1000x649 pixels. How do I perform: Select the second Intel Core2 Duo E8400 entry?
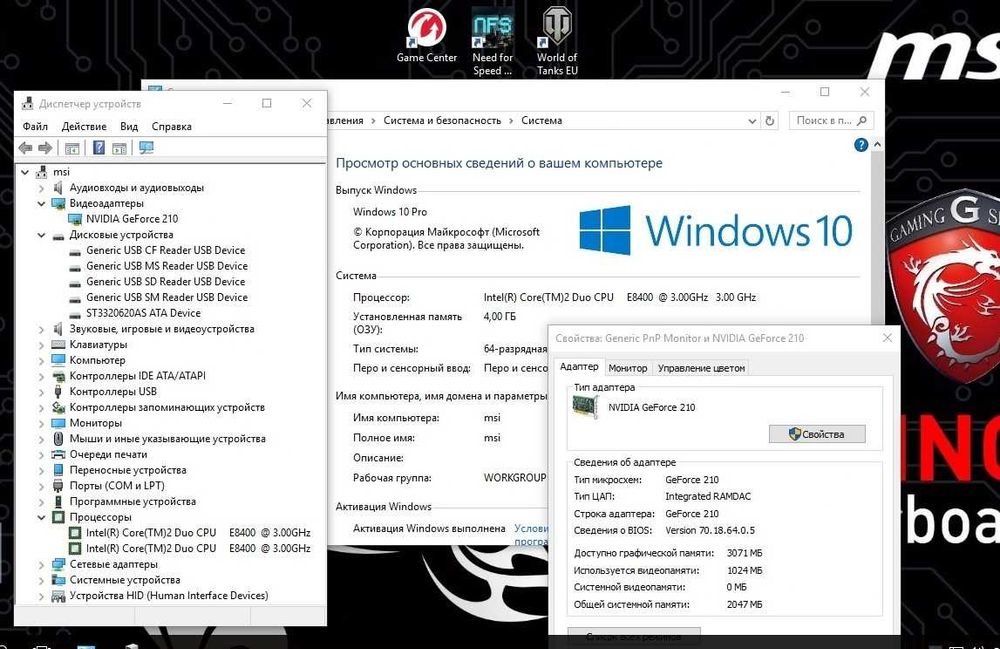pyautogui.click(x=198, y=548)
